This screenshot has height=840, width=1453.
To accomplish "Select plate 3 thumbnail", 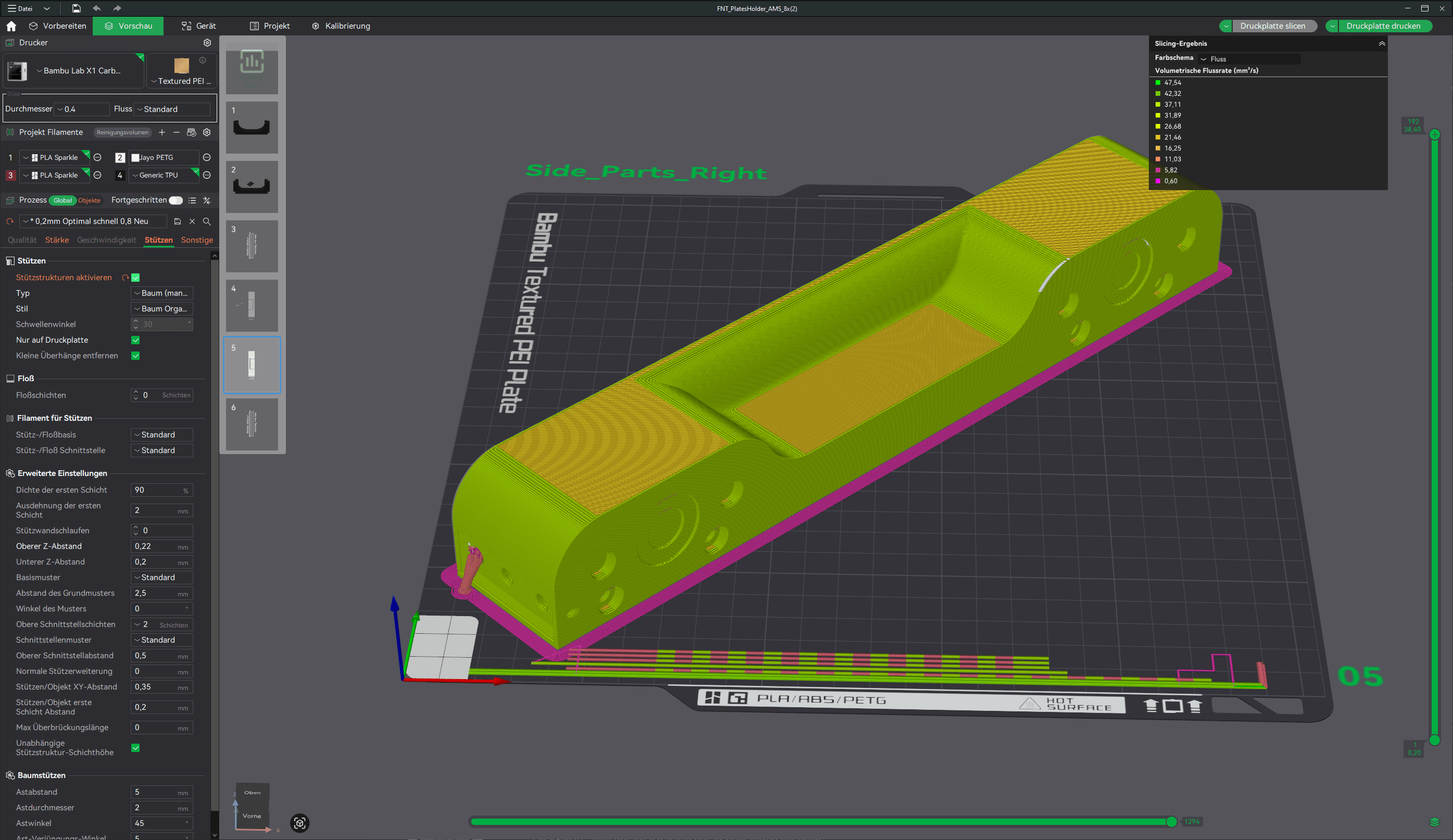I will (252, 246).
